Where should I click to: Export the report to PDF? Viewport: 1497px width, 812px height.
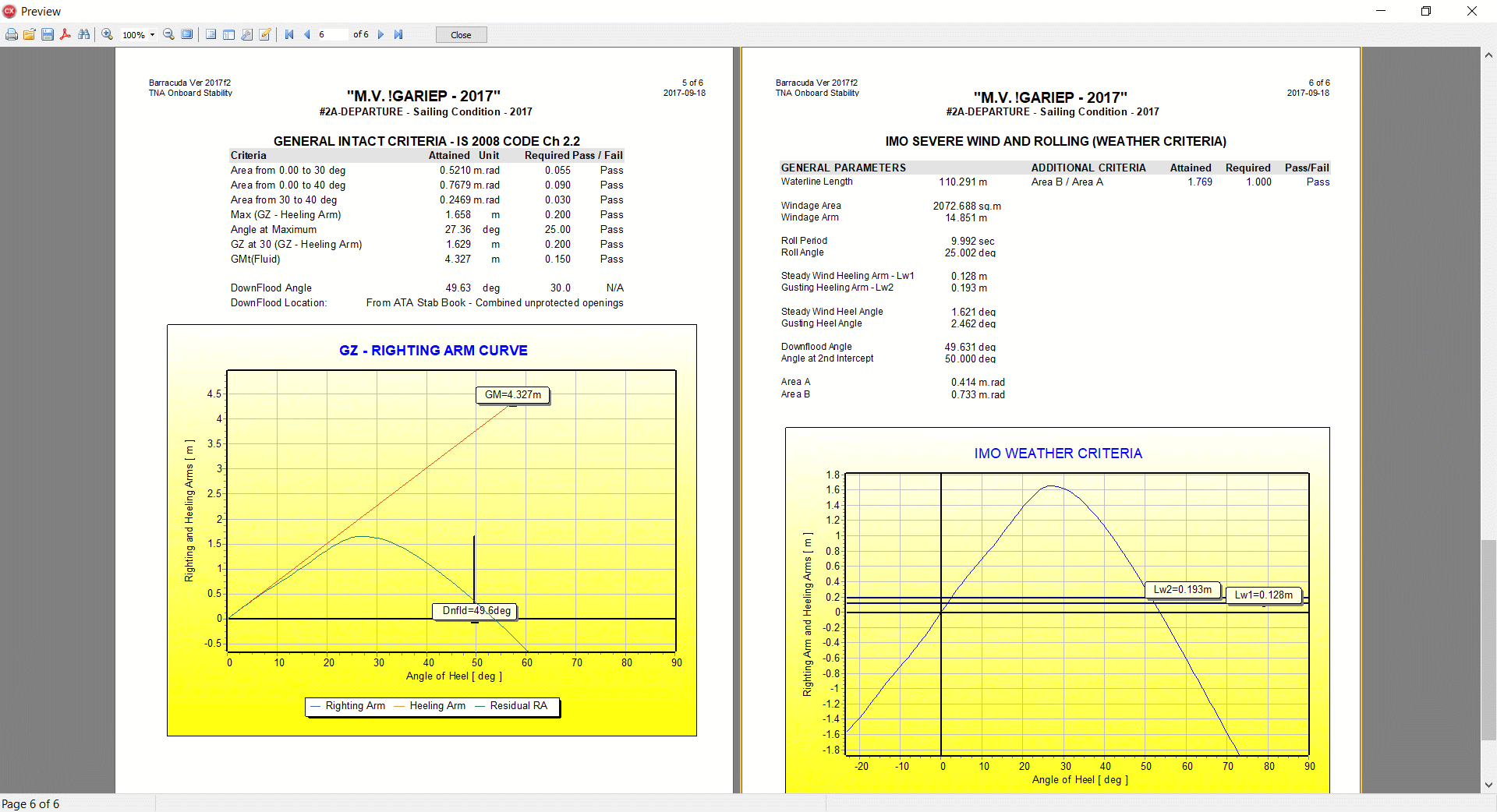point(65,34)
